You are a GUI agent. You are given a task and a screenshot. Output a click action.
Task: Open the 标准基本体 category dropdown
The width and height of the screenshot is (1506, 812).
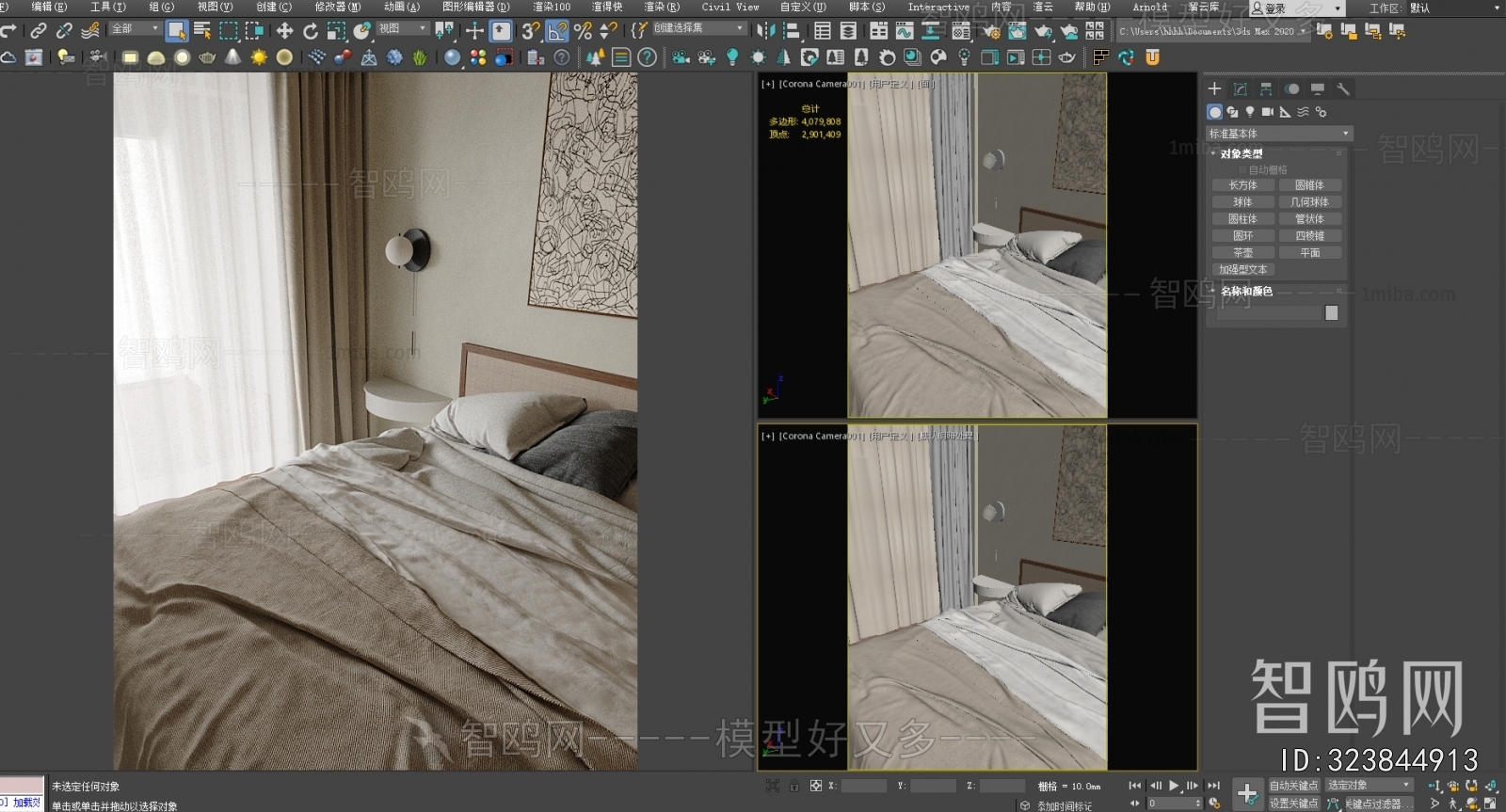1280,134
